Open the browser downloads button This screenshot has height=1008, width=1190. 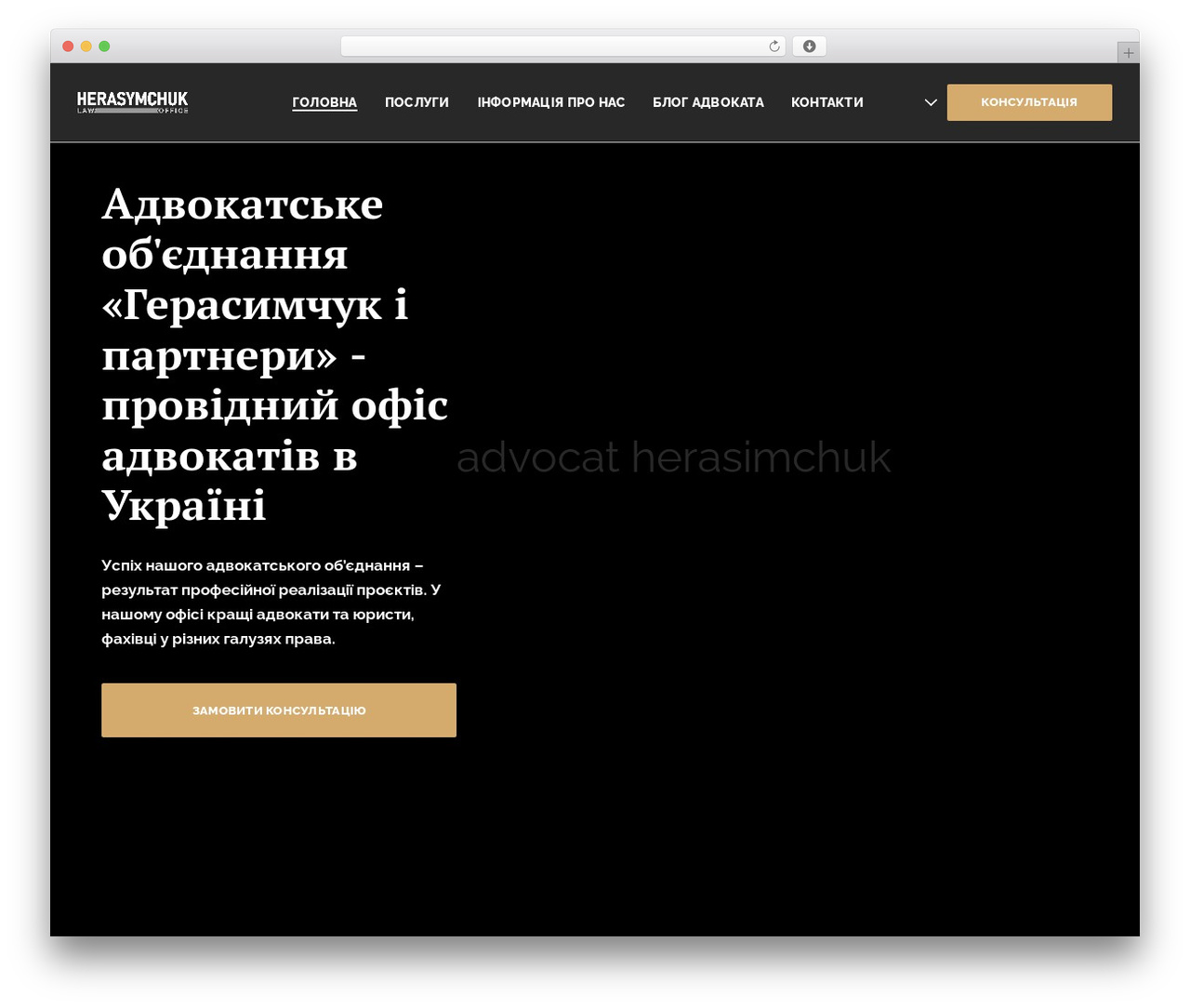click(809, 46)
